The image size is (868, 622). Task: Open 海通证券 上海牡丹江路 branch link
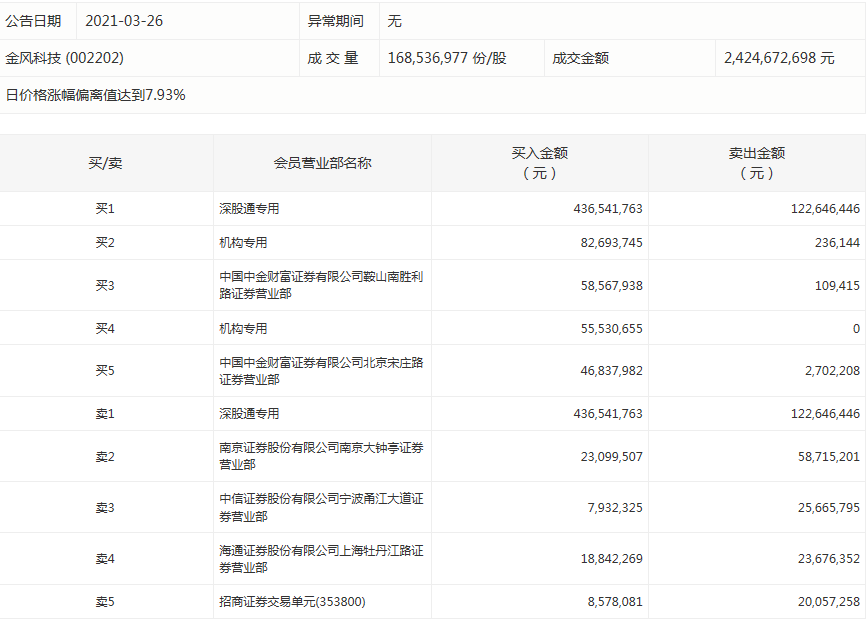click(x=321, y=558)
